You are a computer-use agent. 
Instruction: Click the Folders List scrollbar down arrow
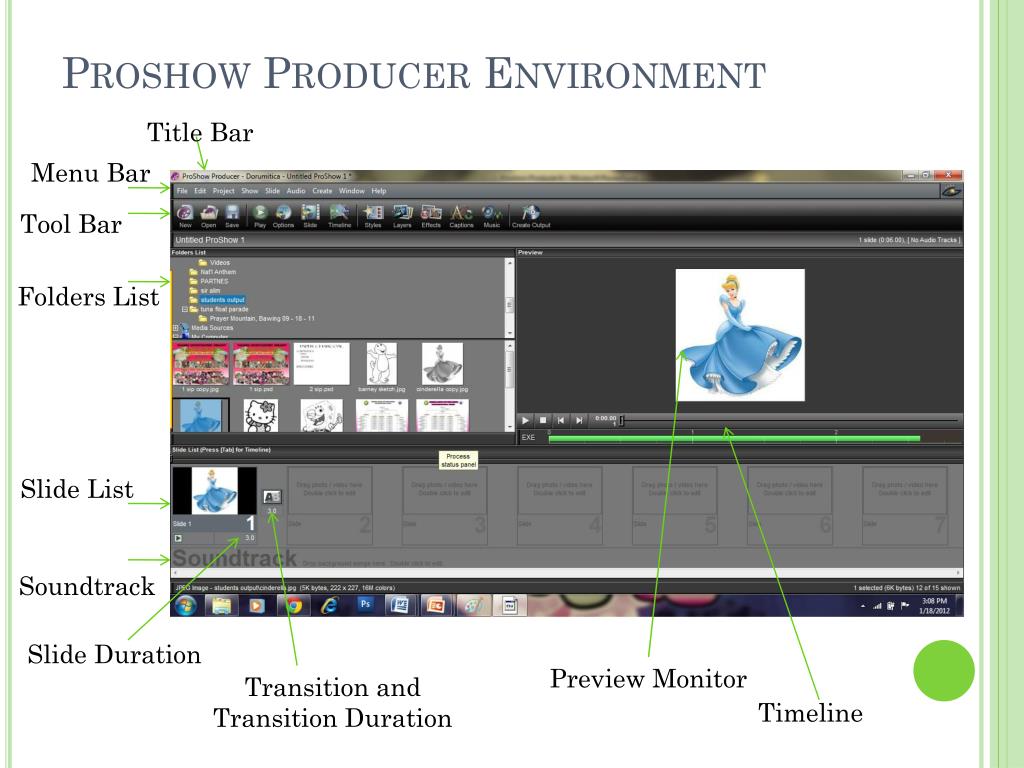509,334
